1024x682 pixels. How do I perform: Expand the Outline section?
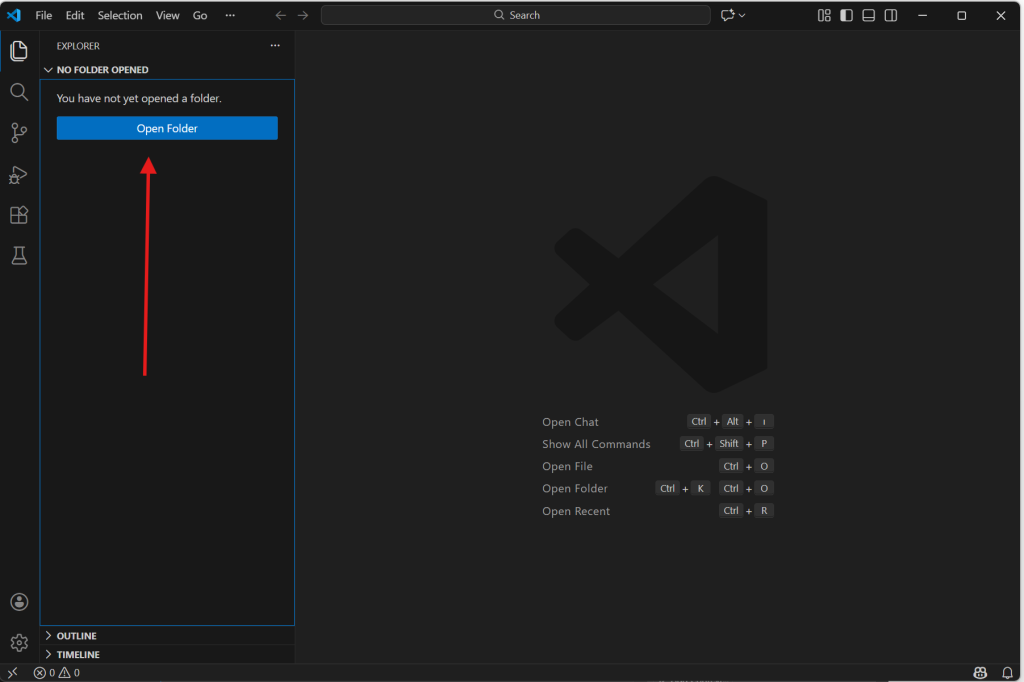(x=76, y=636)
